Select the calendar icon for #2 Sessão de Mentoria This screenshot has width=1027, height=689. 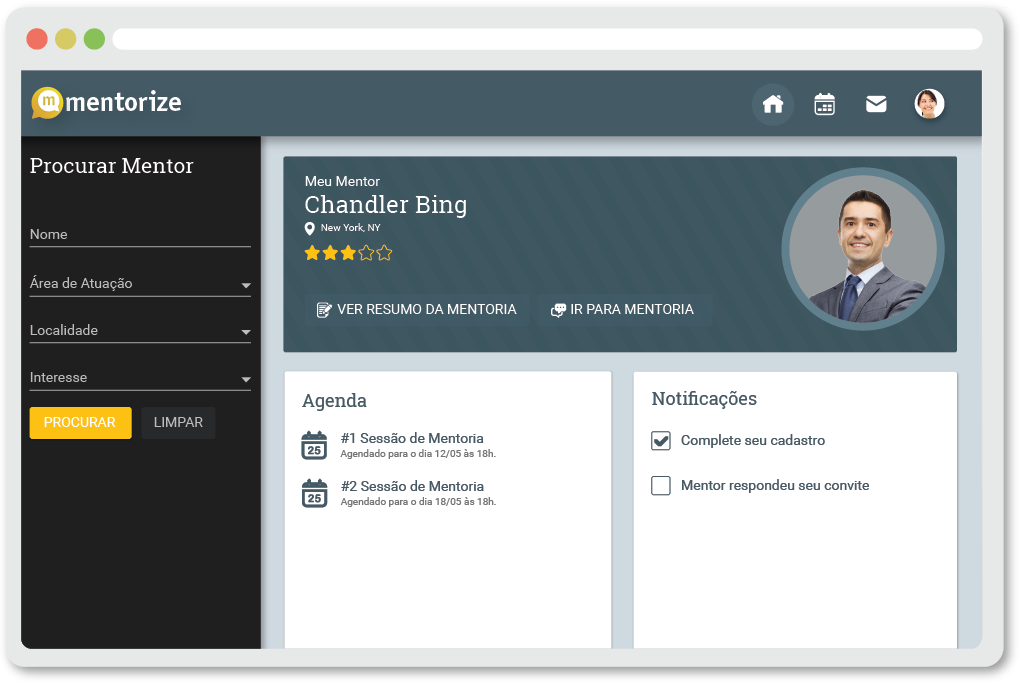pyautogui.click(x=315, y=493)
